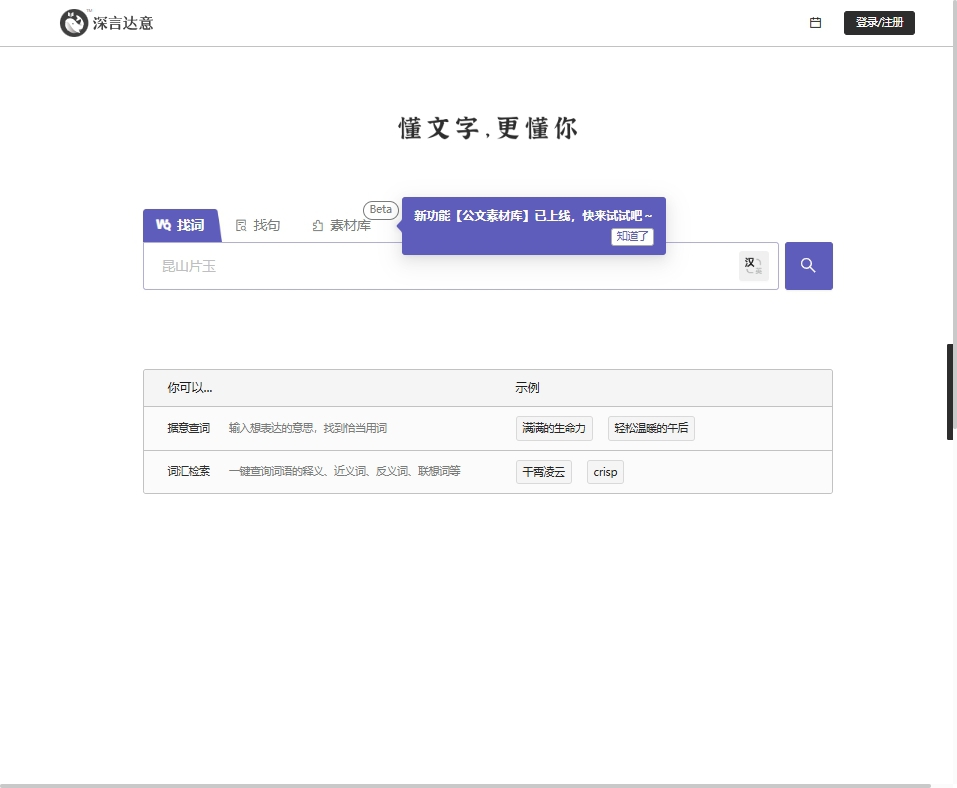
Task: Click the 新功能 公文素材库 announcement text
Action: [x=533, y=215]
